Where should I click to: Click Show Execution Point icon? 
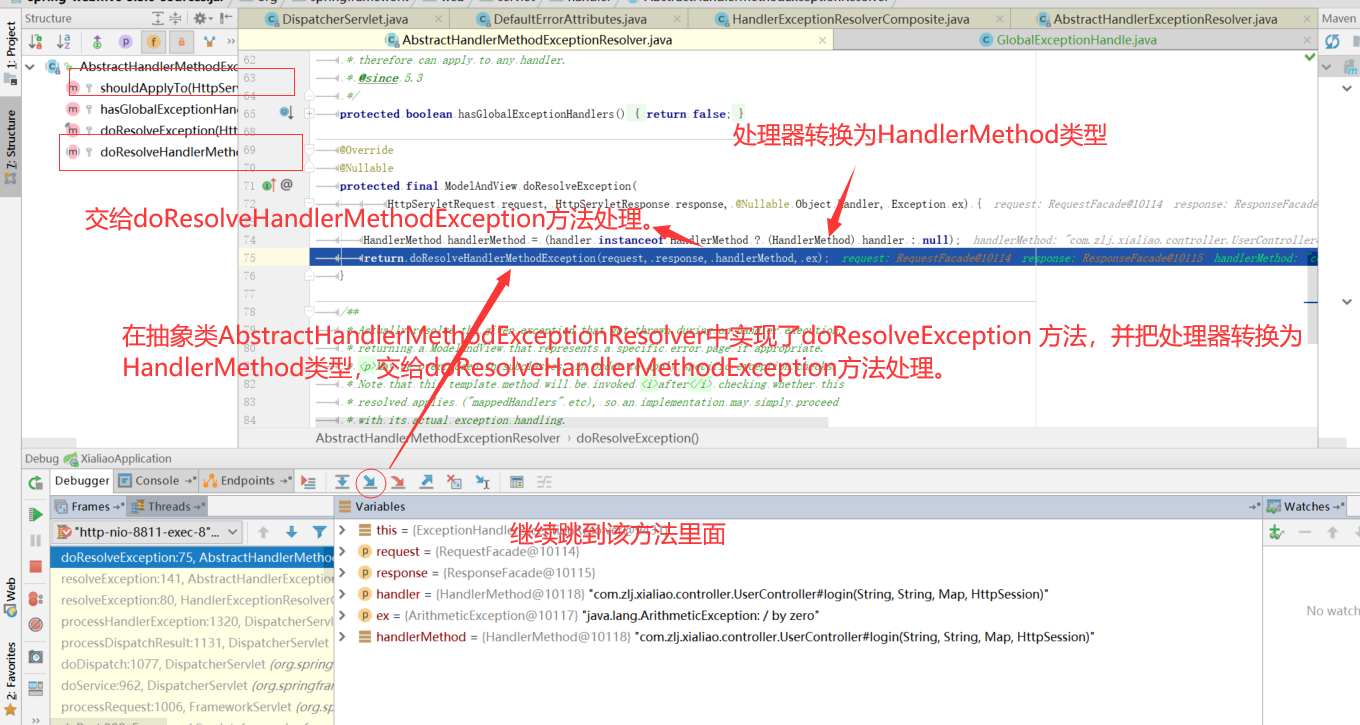coord(309,481)
